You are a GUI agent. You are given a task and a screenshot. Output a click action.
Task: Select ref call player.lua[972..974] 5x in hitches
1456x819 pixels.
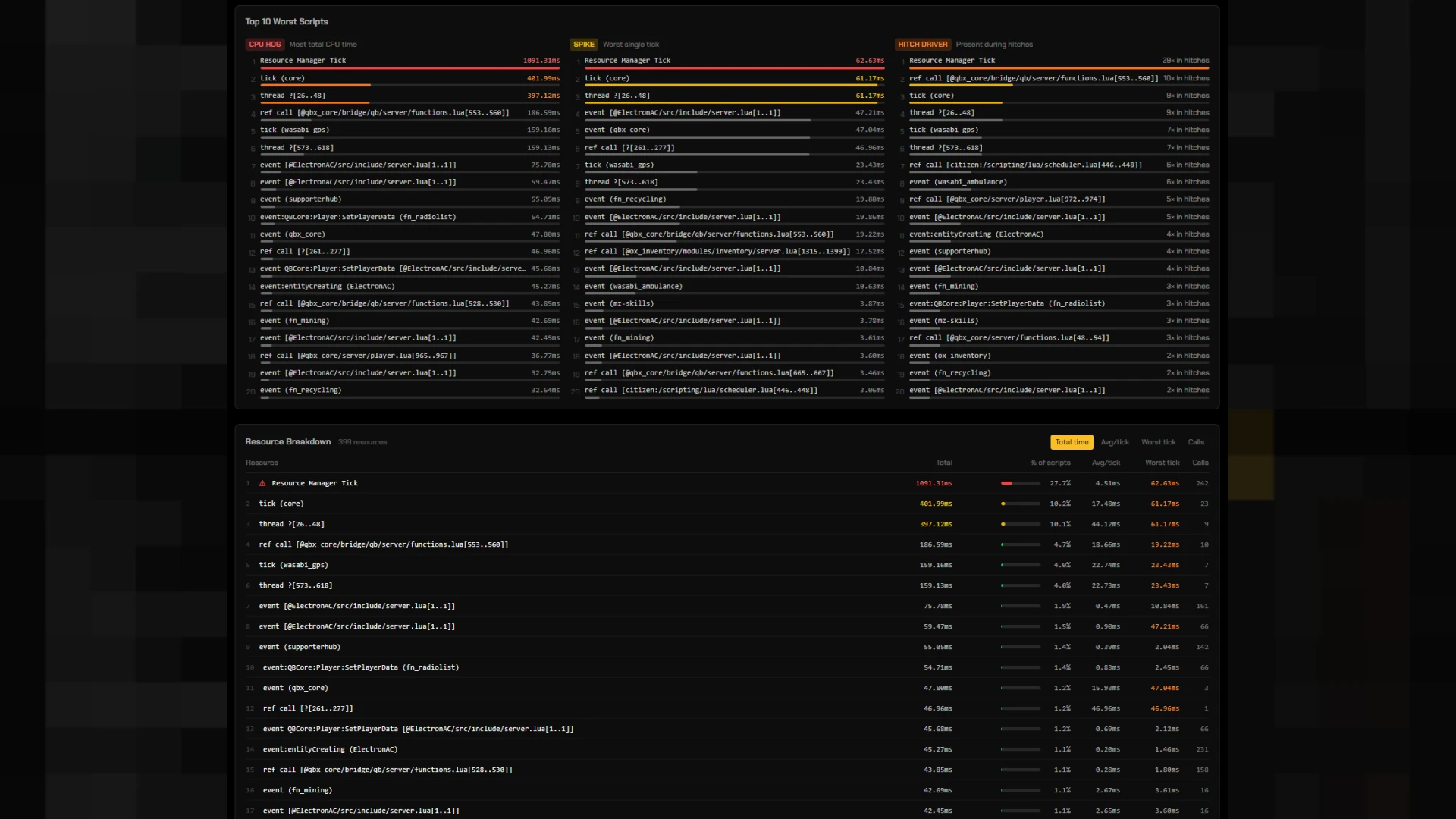(x=1053, y=201)
